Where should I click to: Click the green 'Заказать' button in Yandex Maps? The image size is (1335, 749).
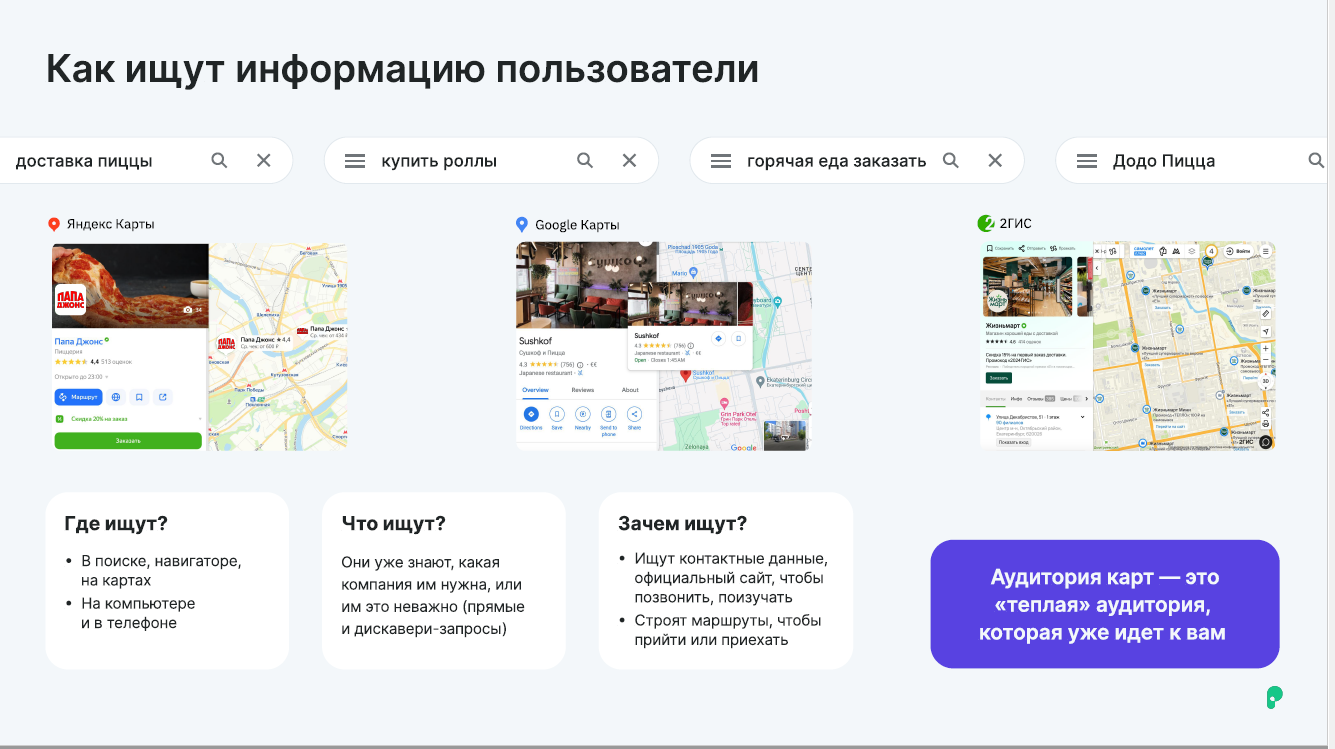tap(128, 441)
